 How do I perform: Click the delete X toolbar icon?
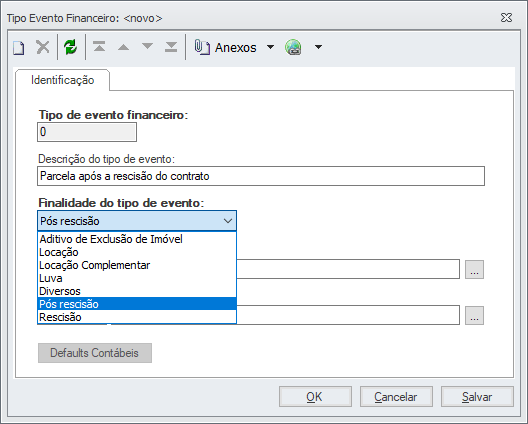click(43, 47)
